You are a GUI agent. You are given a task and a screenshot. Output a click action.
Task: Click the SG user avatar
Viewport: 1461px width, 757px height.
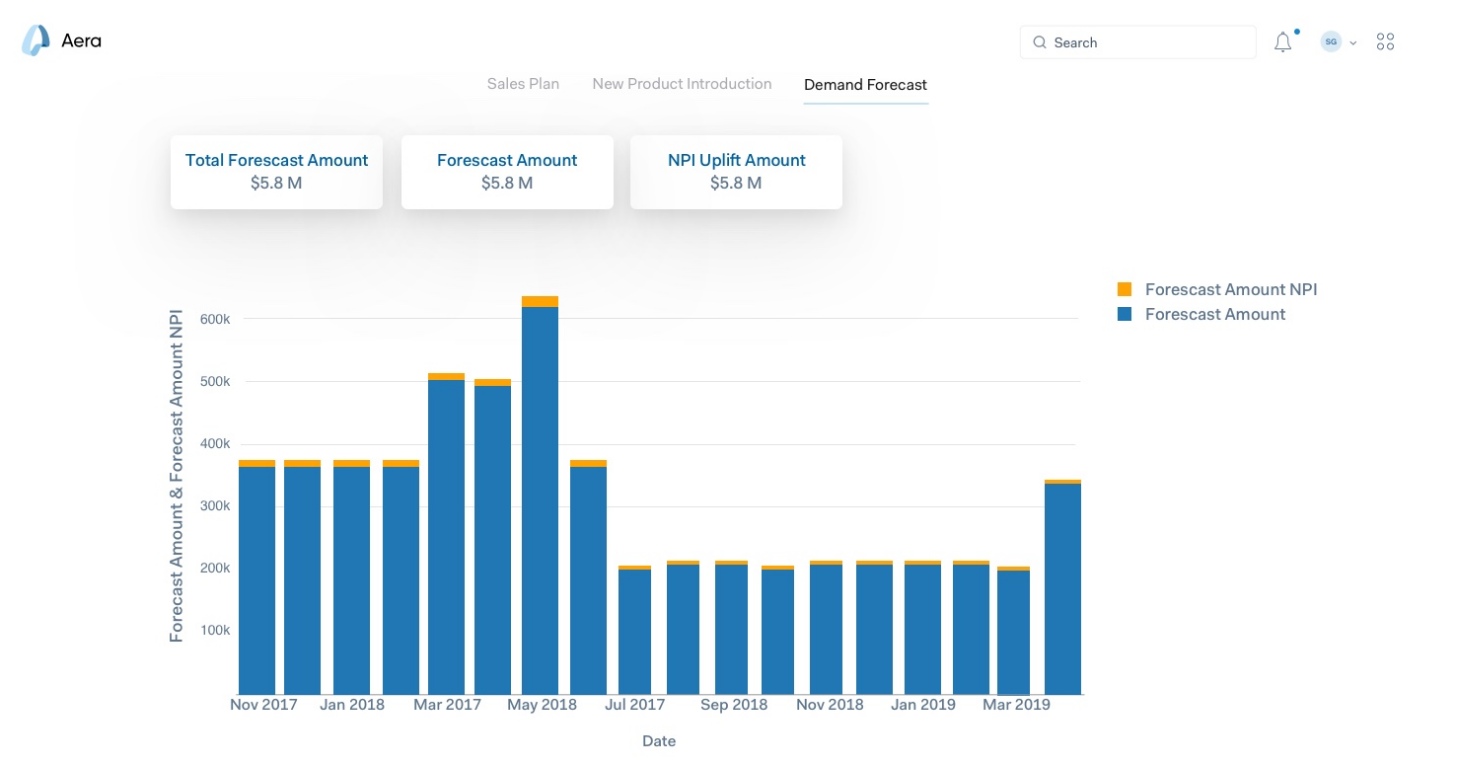click(1330, 42)
